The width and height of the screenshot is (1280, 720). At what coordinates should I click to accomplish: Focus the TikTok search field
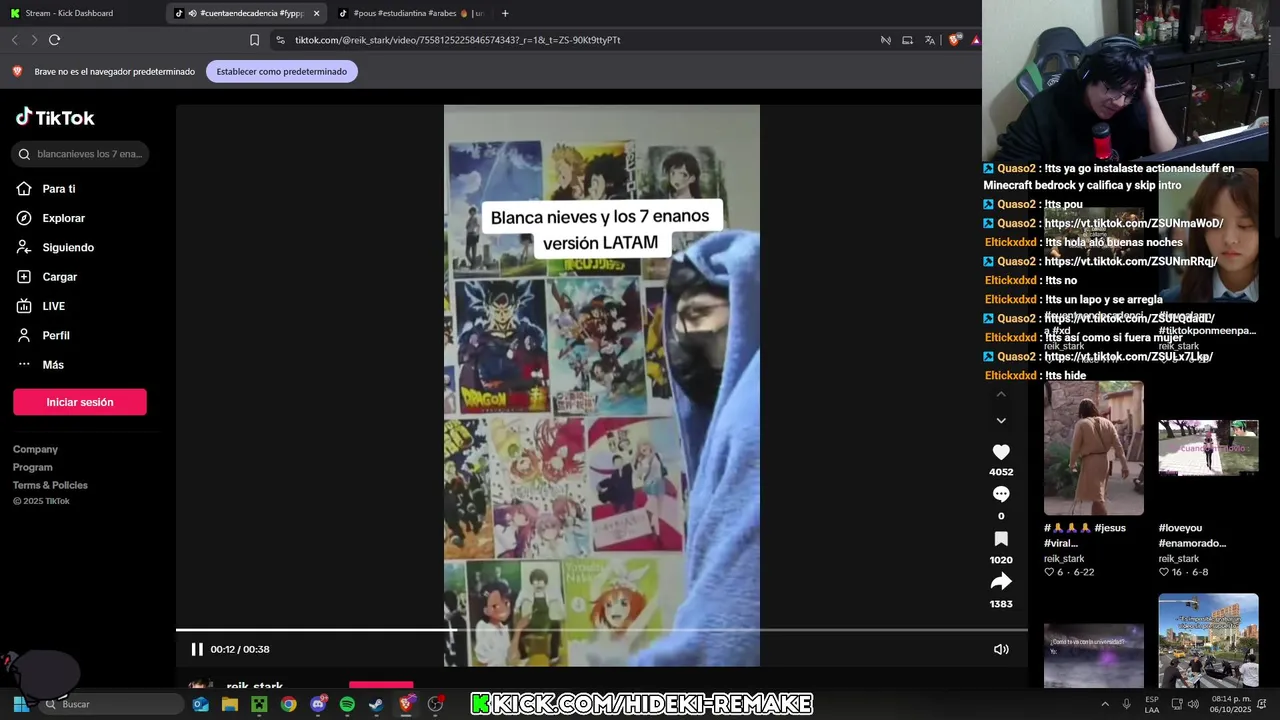point(80,154)
